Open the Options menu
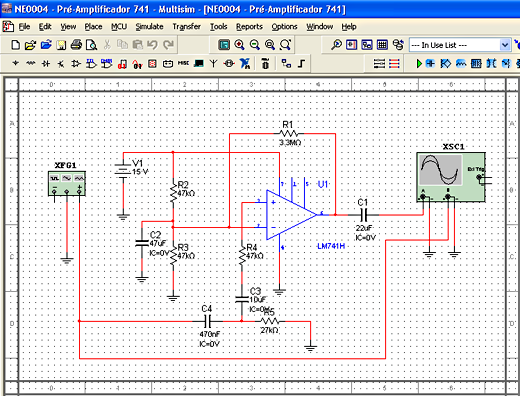Screen dimensions: 520x396 point(284,27)
